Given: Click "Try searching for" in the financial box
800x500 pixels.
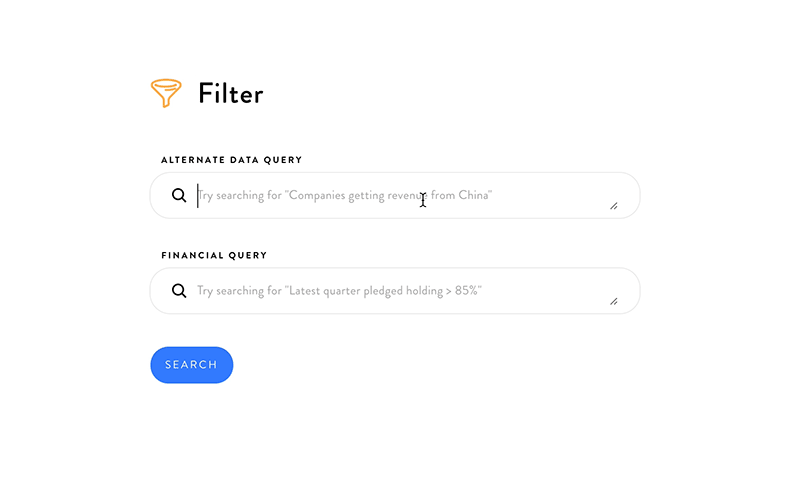Looking at the screenshot, I should point(239,291).
